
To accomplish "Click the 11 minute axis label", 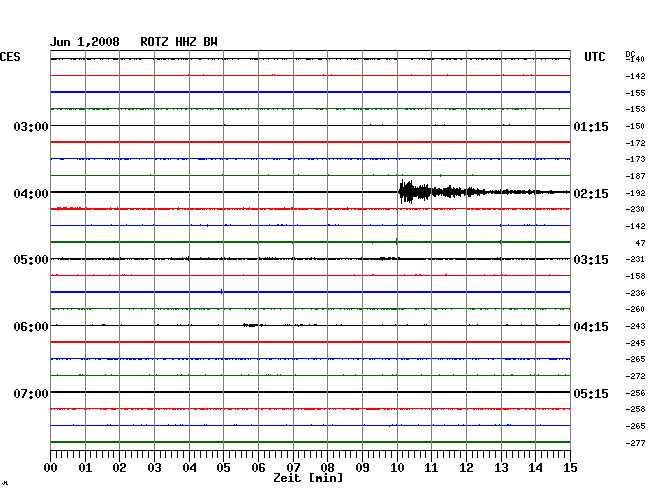I will point(431,467).
